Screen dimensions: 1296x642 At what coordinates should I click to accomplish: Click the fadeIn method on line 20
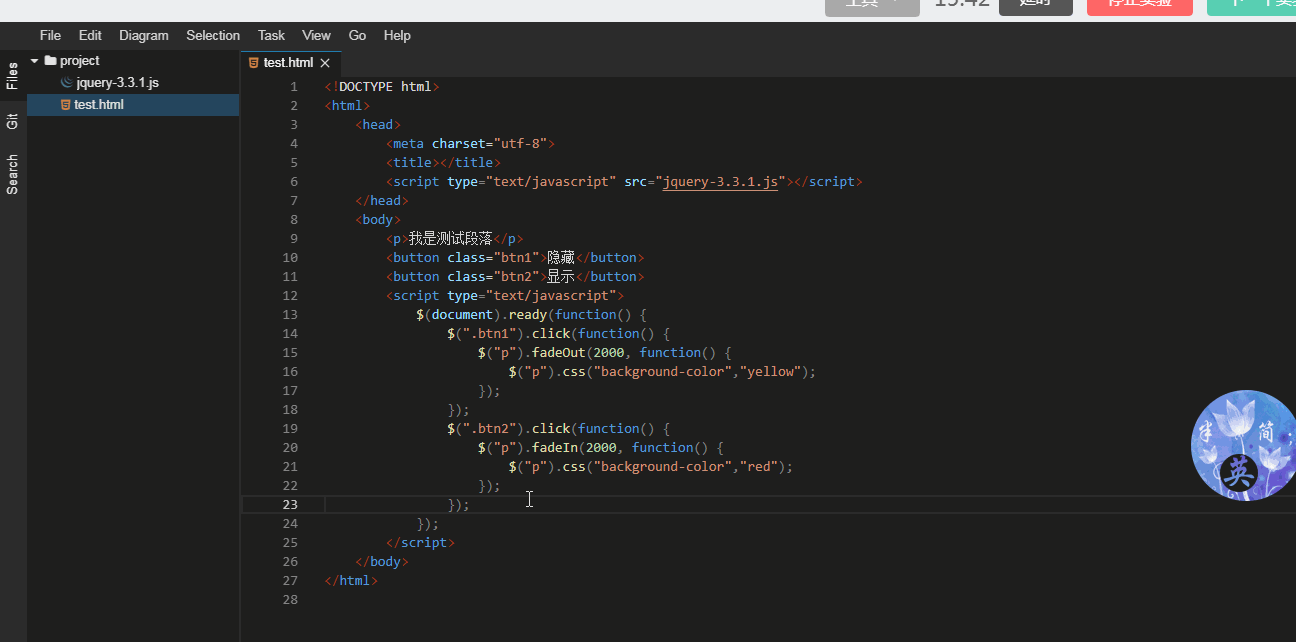tap(555, 448)
